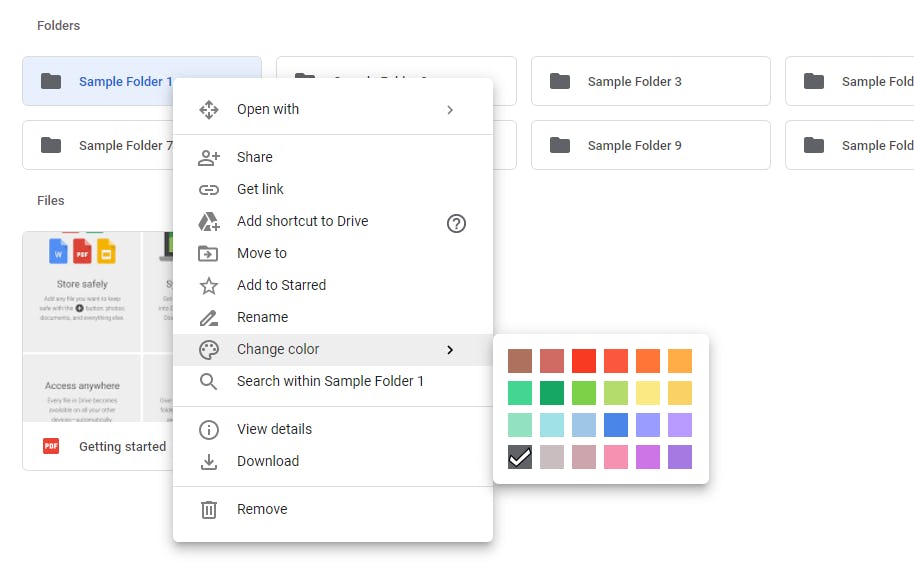Click the checked dark gray color swatch

pos(520,457)
